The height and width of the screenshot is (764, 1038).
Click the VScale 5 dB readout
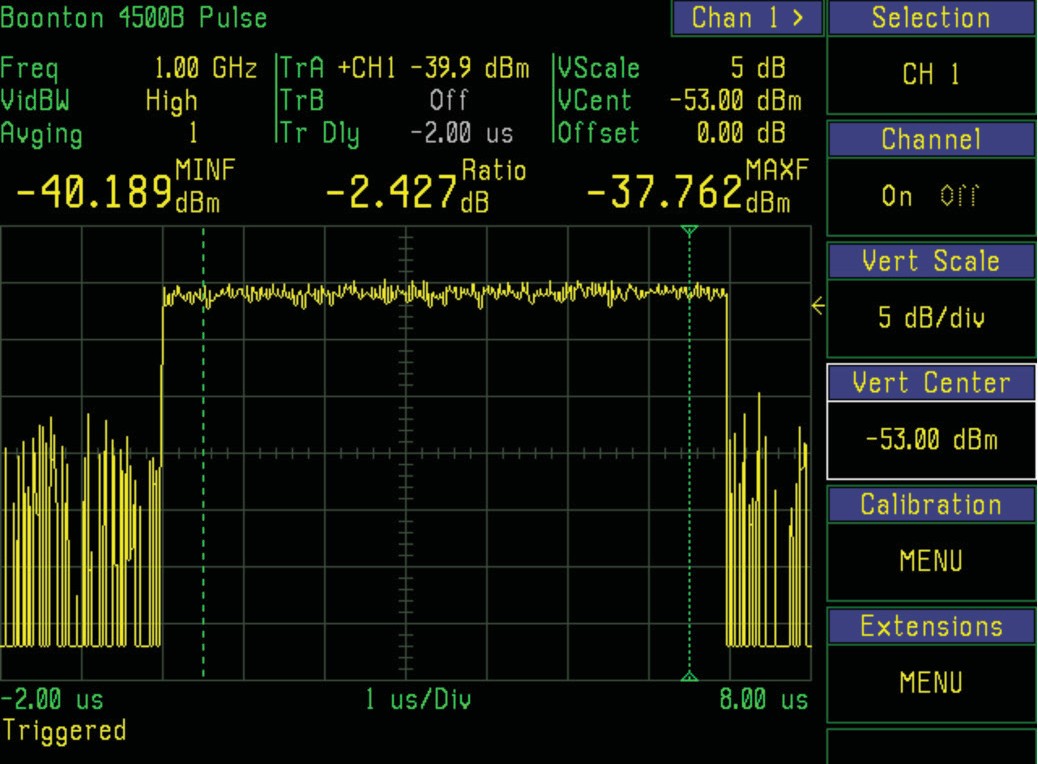tap(671, 68)
